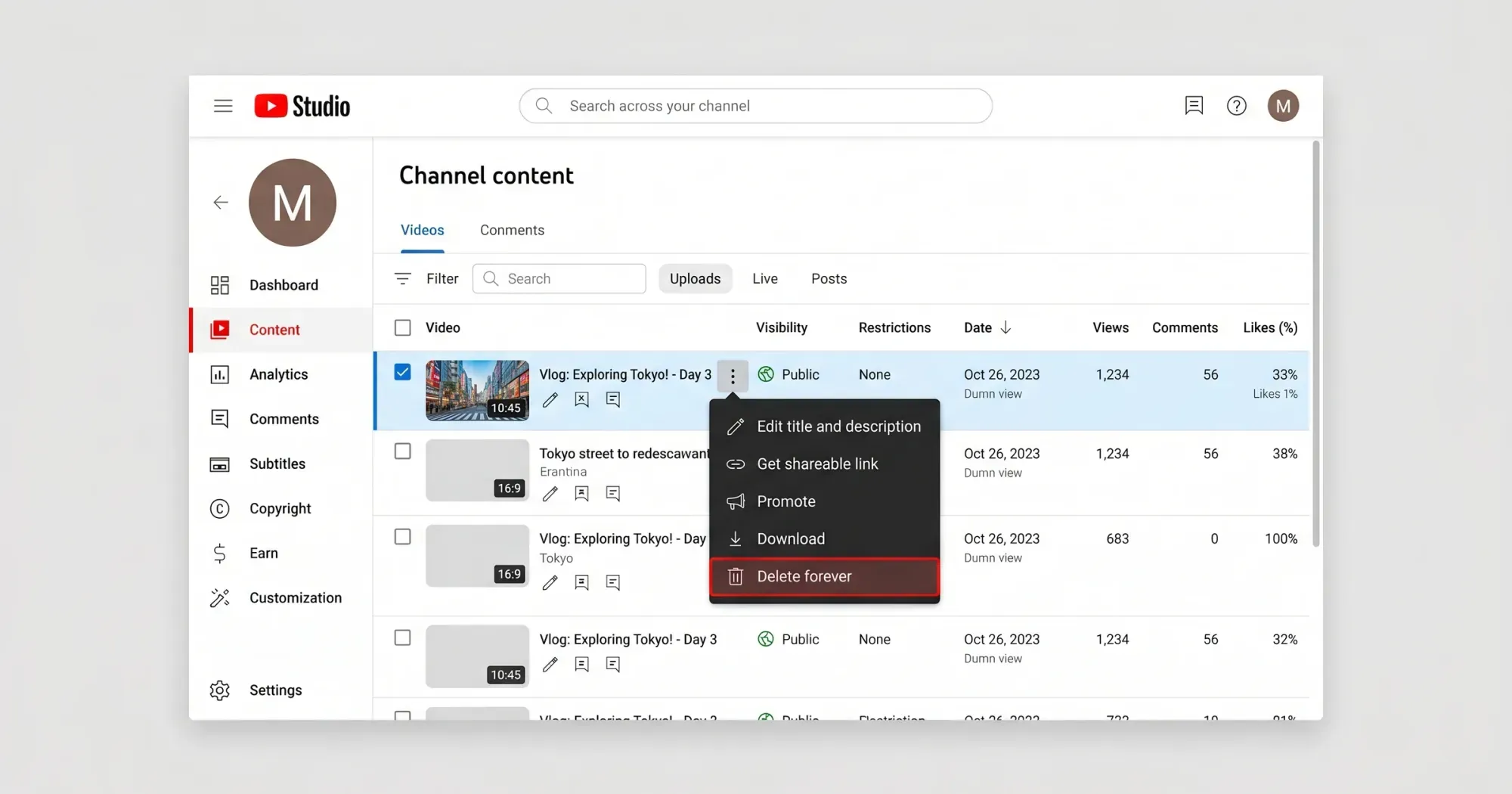Toggle the select-all videos header checkbox

click(x=403, y=327)
